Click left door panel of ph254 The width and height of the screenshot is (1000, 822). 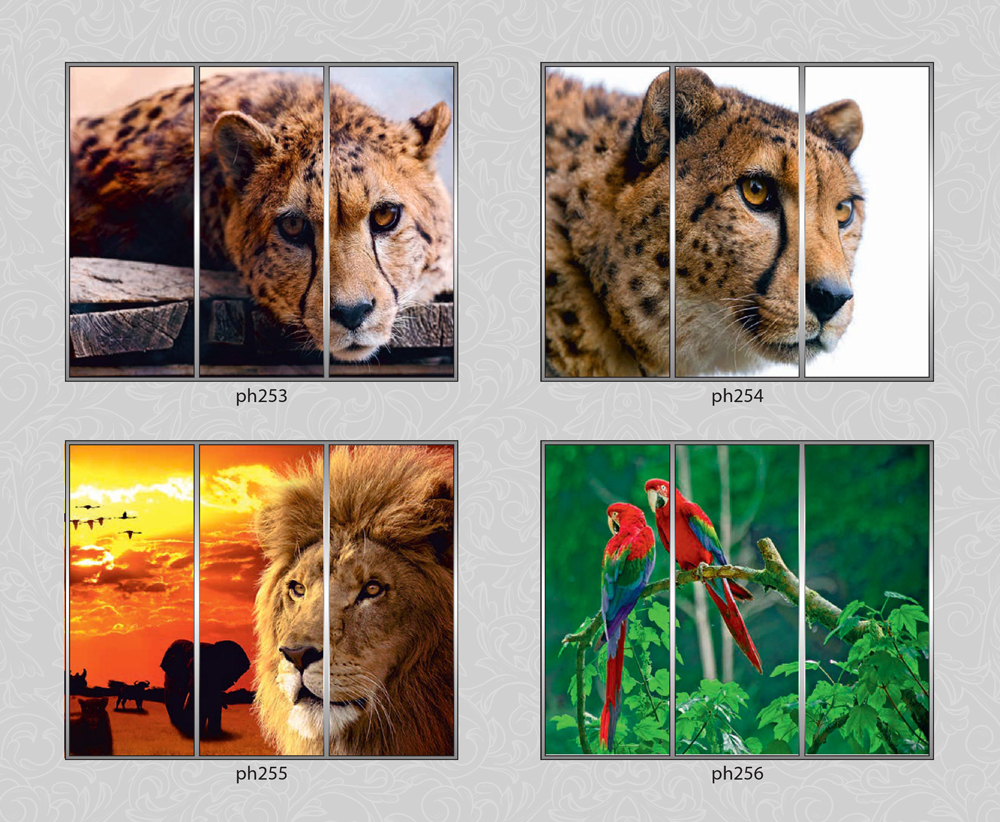coord(607,222)
